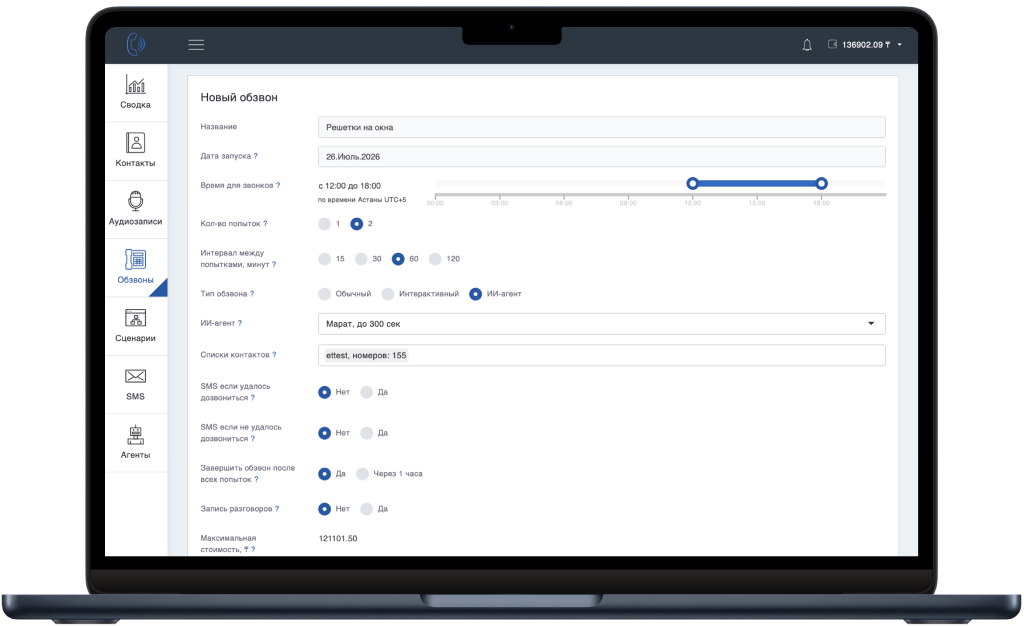Screen dimensions: 1024x626
Task: Click help icon next to Запись разговоров
Action: point(277,509)
